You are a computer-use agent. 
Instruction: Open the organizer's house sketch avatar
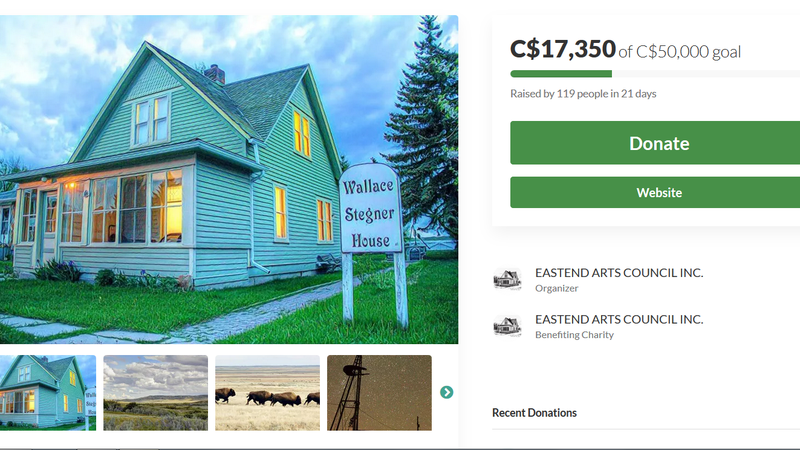tap(507, 280)
